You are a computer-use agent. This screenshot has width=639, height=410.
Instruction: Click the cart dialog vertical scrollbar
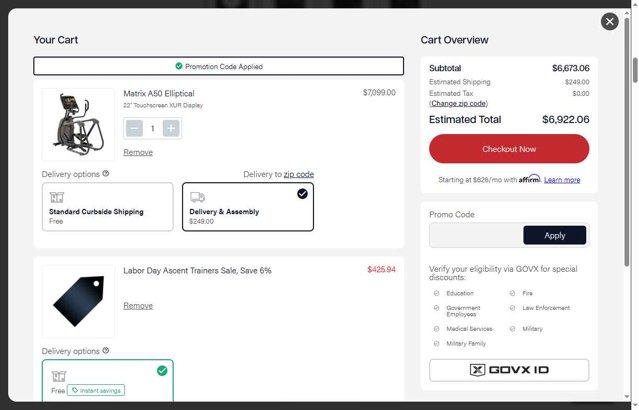627,143
